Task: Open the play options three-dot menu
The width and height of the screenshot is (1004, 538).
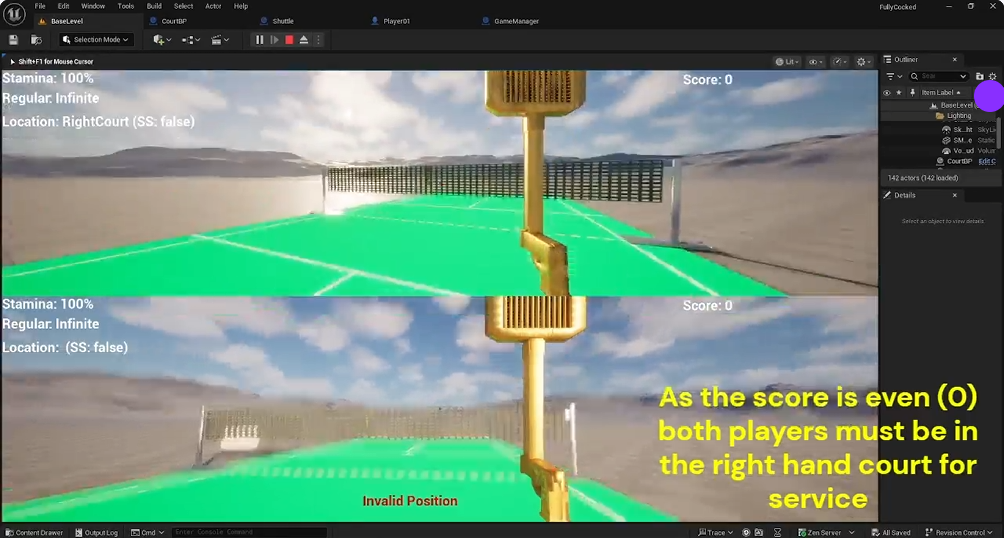Action: click(x=318, y=40)
